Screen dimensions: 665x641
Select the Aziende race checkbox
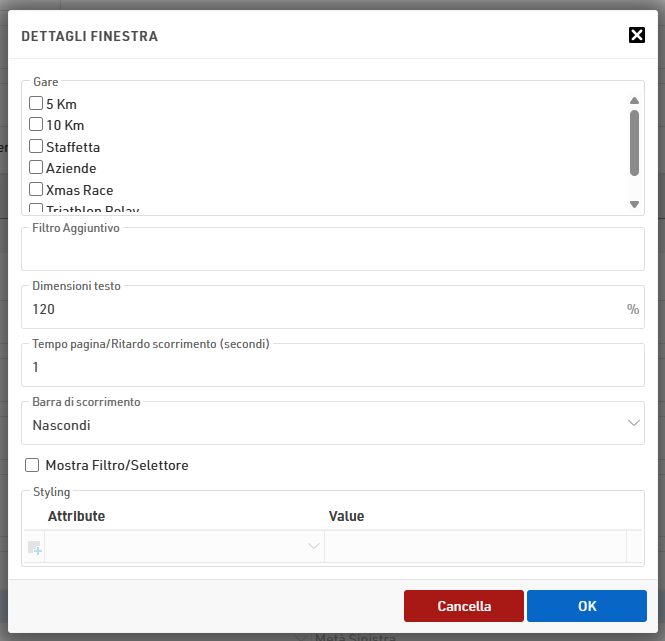tap(36, 168)
